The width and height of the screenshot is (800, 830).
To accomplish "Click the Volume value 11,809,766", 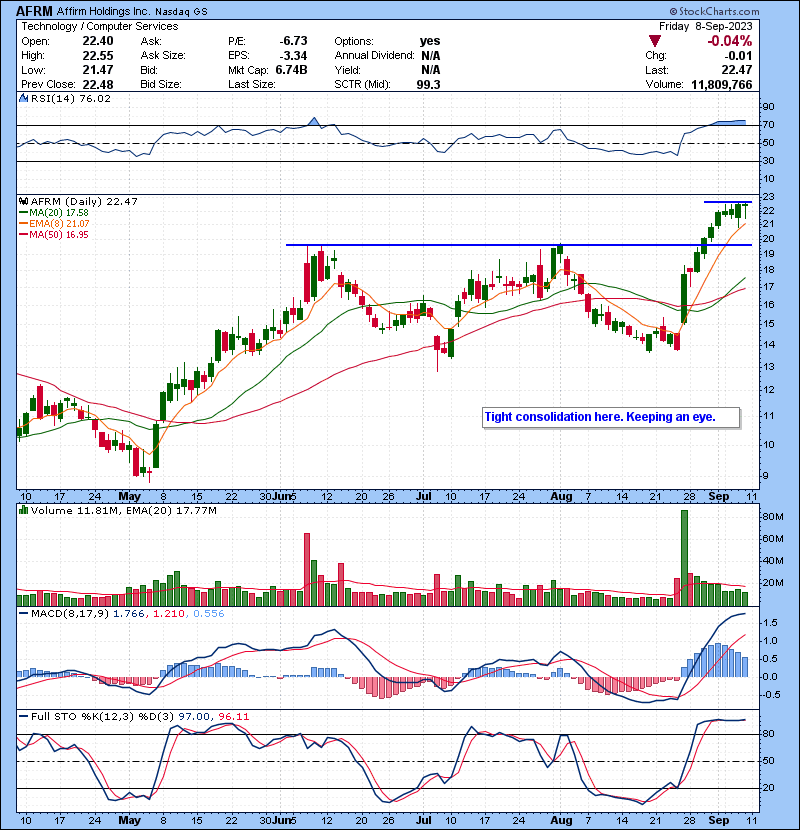I will coord(722,85).
